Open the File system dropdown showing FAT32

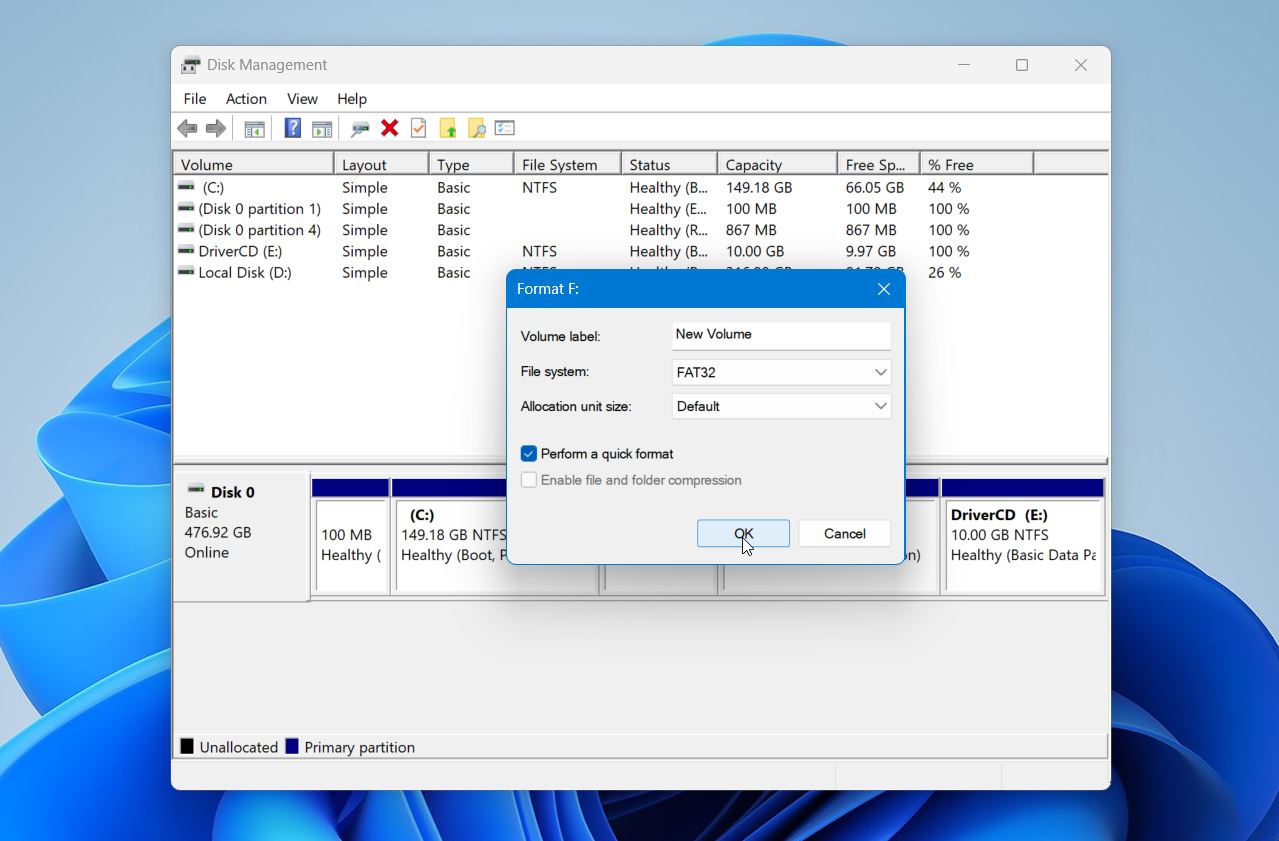[782, 372]
